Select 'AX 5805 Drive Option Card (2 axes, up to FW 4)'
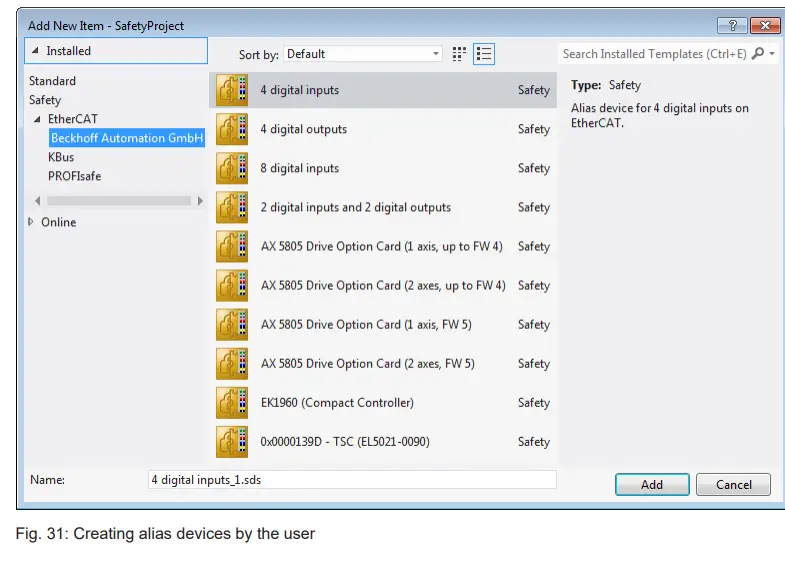 coord(382,285)
